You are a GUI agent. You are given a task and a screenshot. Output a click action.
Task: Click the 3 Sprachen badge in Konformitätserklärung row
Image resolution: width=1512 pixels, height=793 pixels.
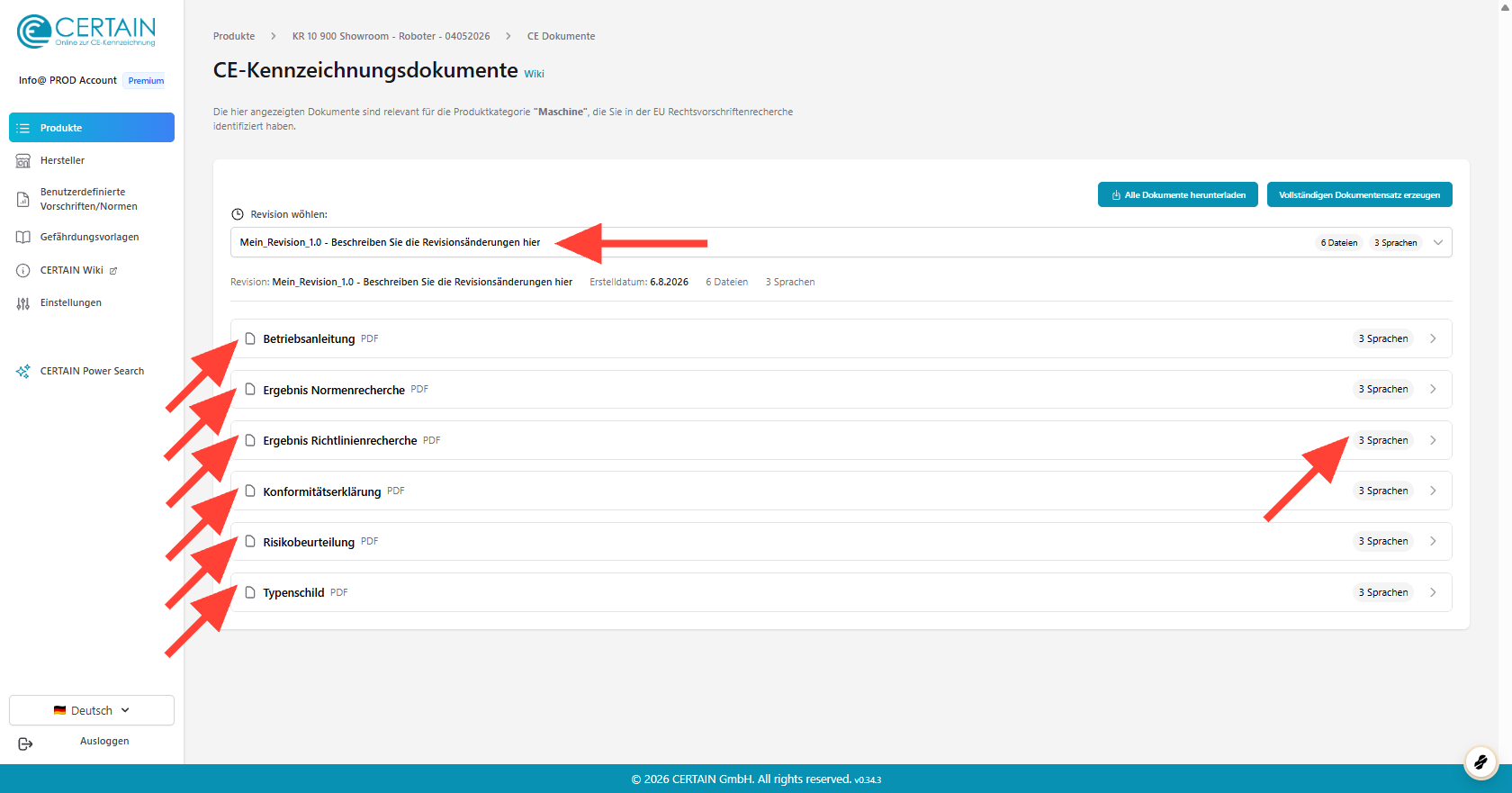click(x=1383, y=491)
